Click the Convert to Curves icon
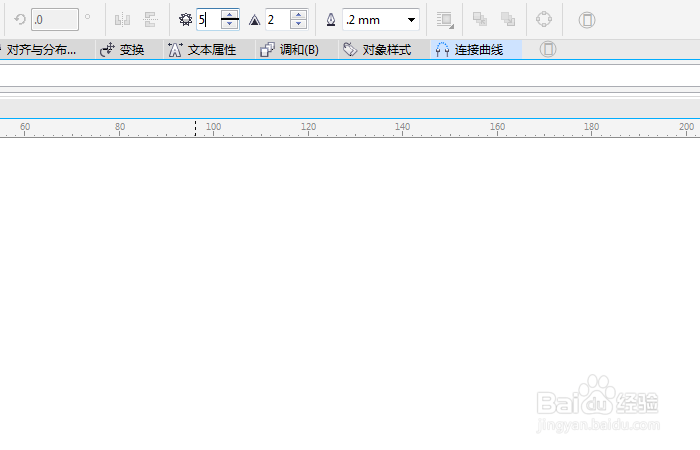700x450 pixels. click(544, 19)
